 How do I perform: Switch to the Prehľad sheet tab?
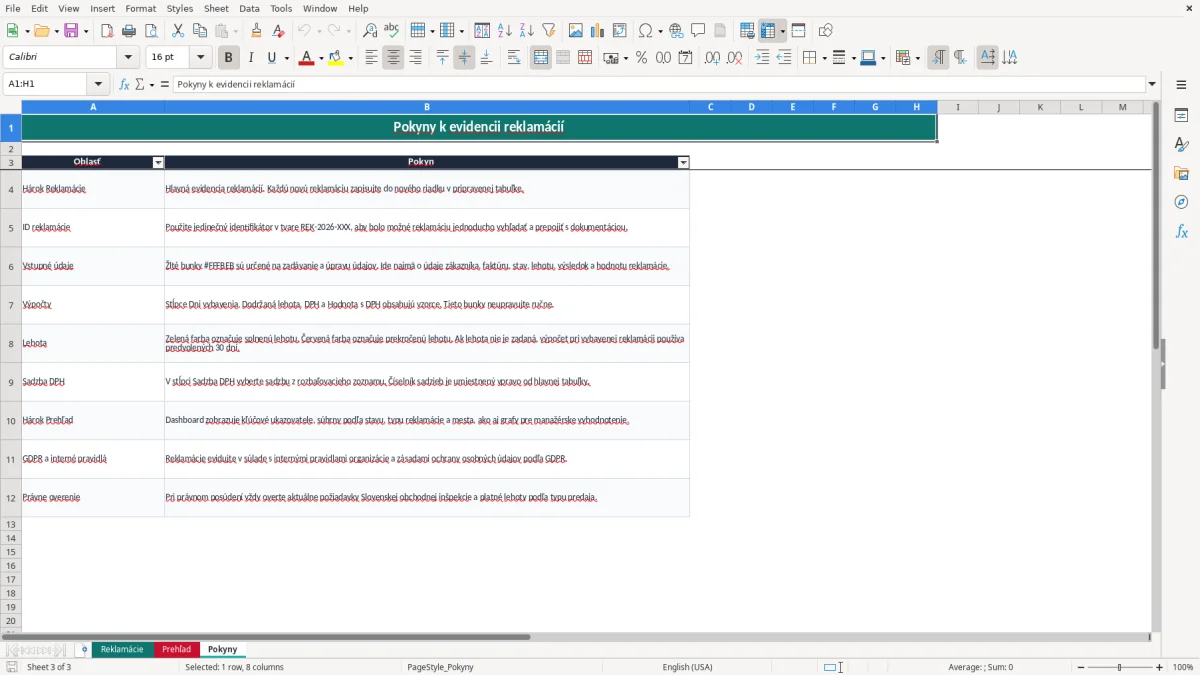176,649
